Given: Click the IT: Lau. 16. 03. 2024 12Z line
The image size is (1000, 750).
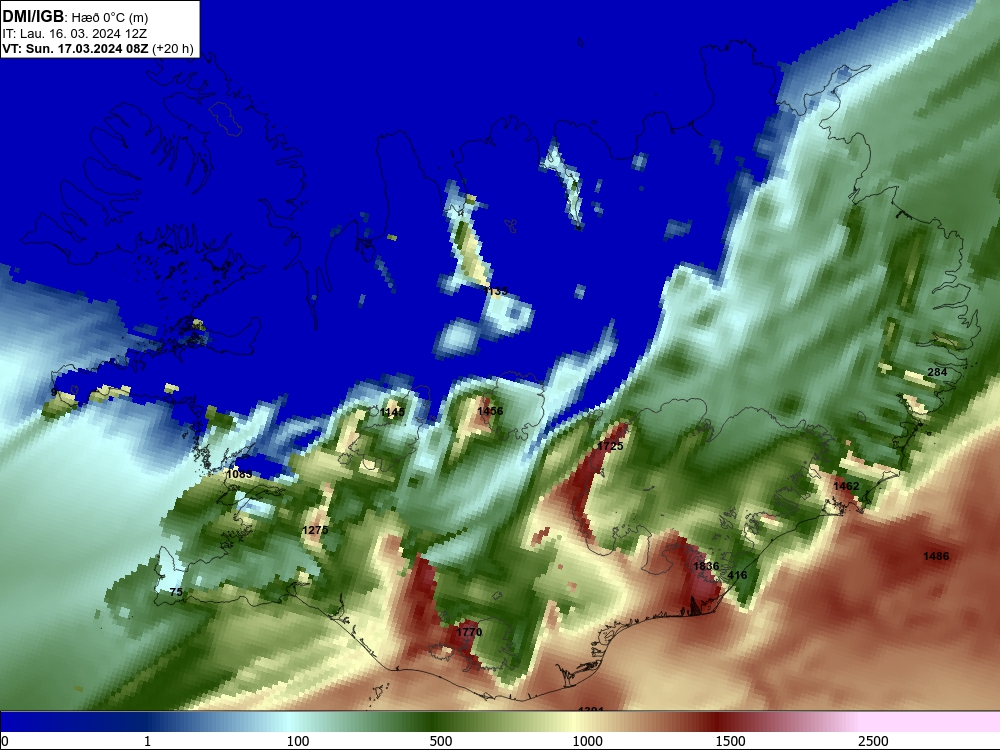Looking at the screenshot, I should (75, 34).
